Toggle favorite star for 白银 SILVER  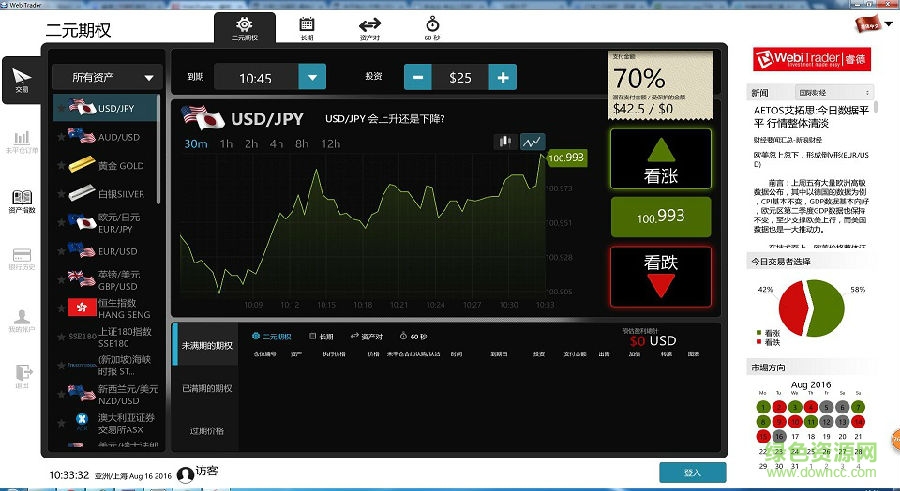coord(61,194)
